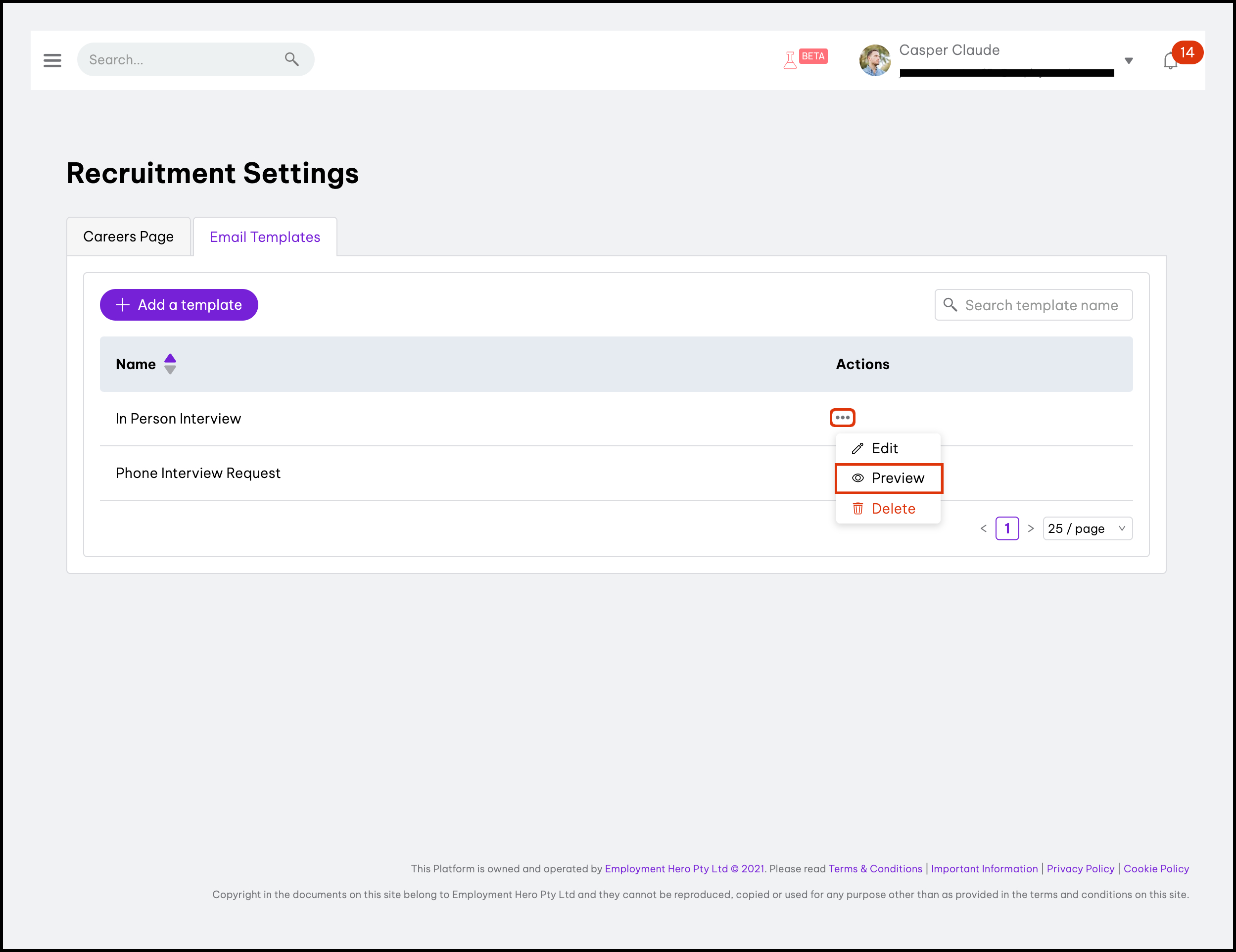The width and height of the screenshot is (1236, 952).
Task: Click Casper Claude's profile avatar
Action: (875, 60)
